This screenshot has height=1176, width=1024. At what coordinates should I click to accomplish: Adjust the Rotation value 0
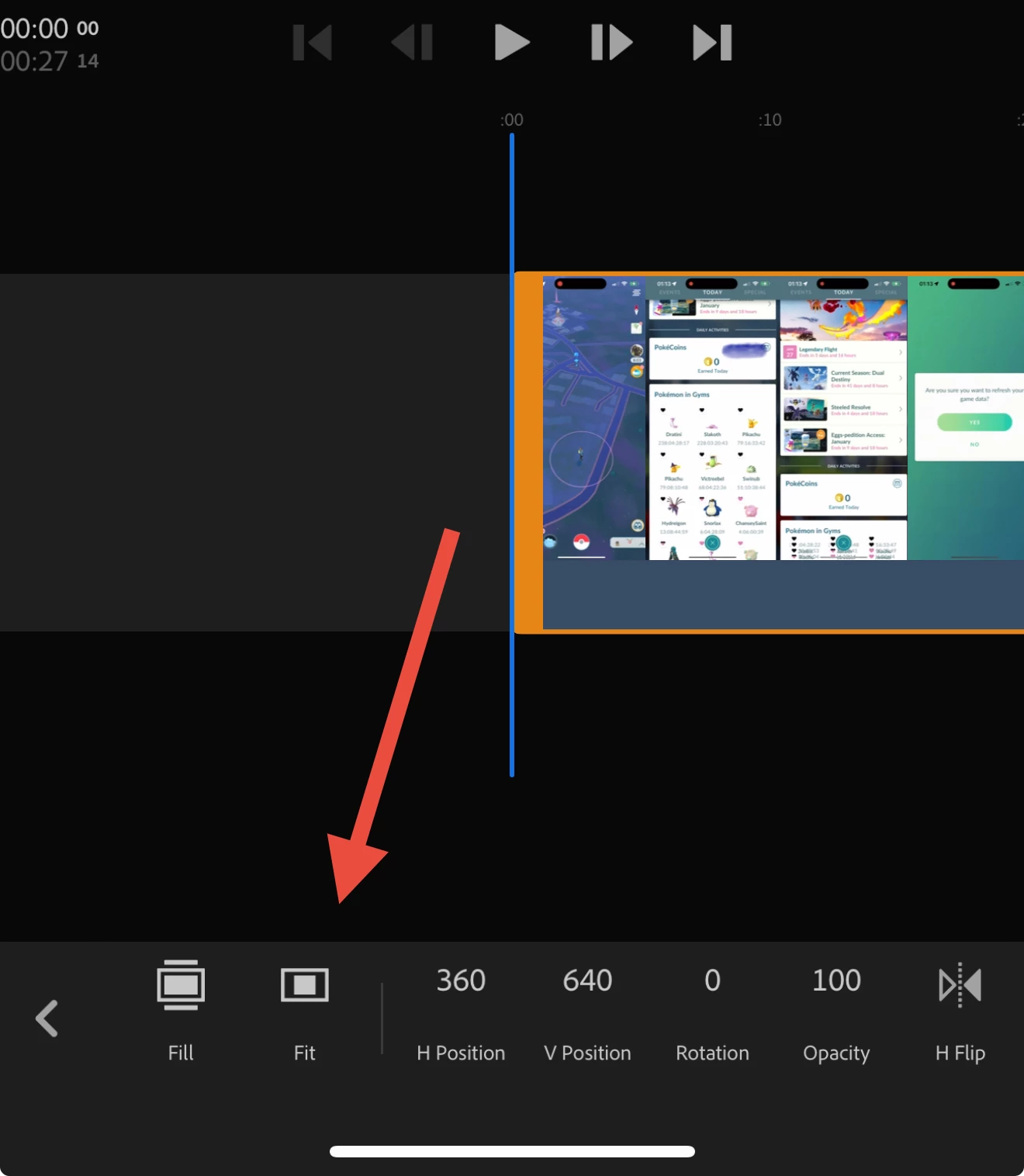pos(712,981)
